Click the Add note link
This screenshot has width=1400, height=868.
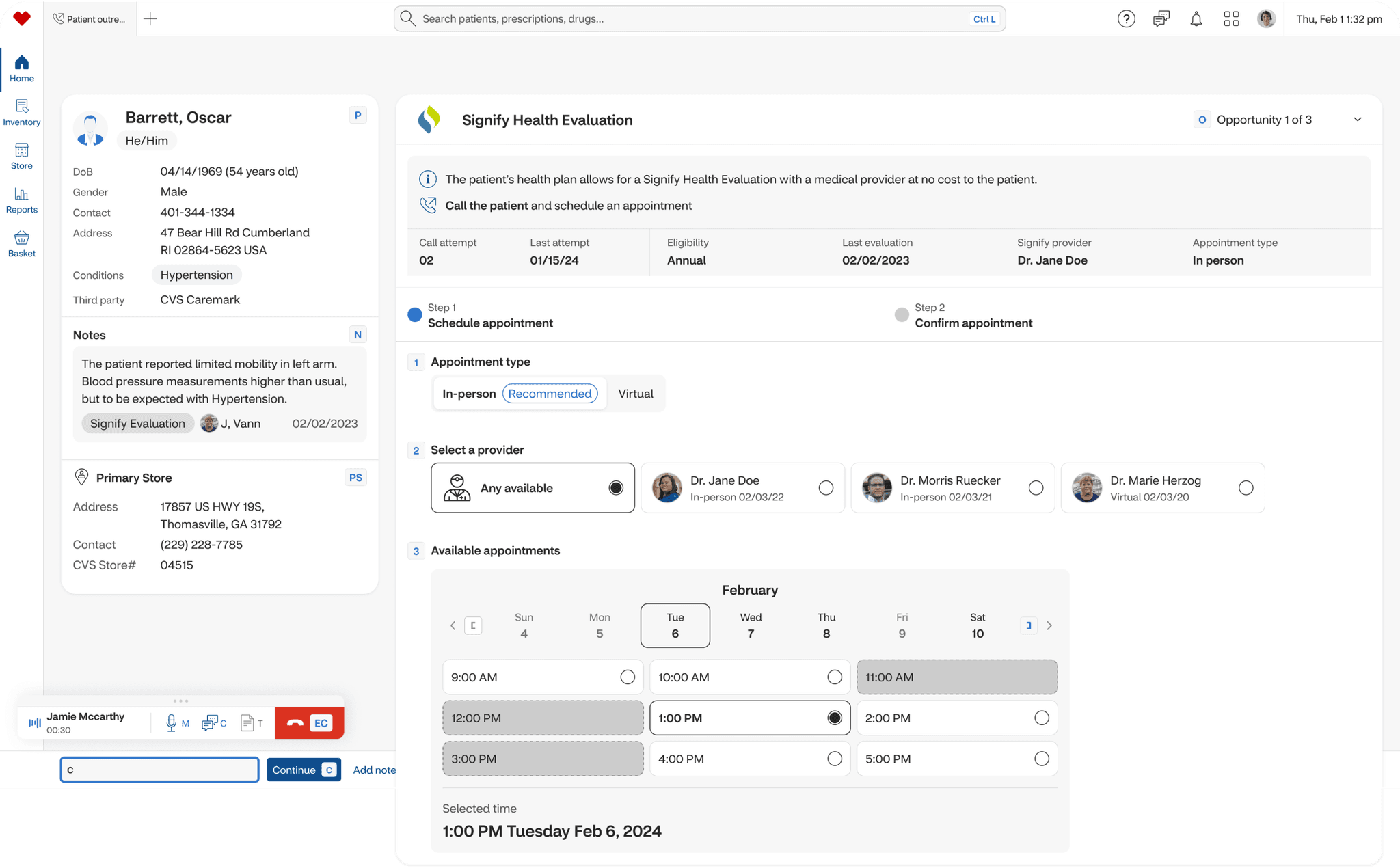(374, 770)
